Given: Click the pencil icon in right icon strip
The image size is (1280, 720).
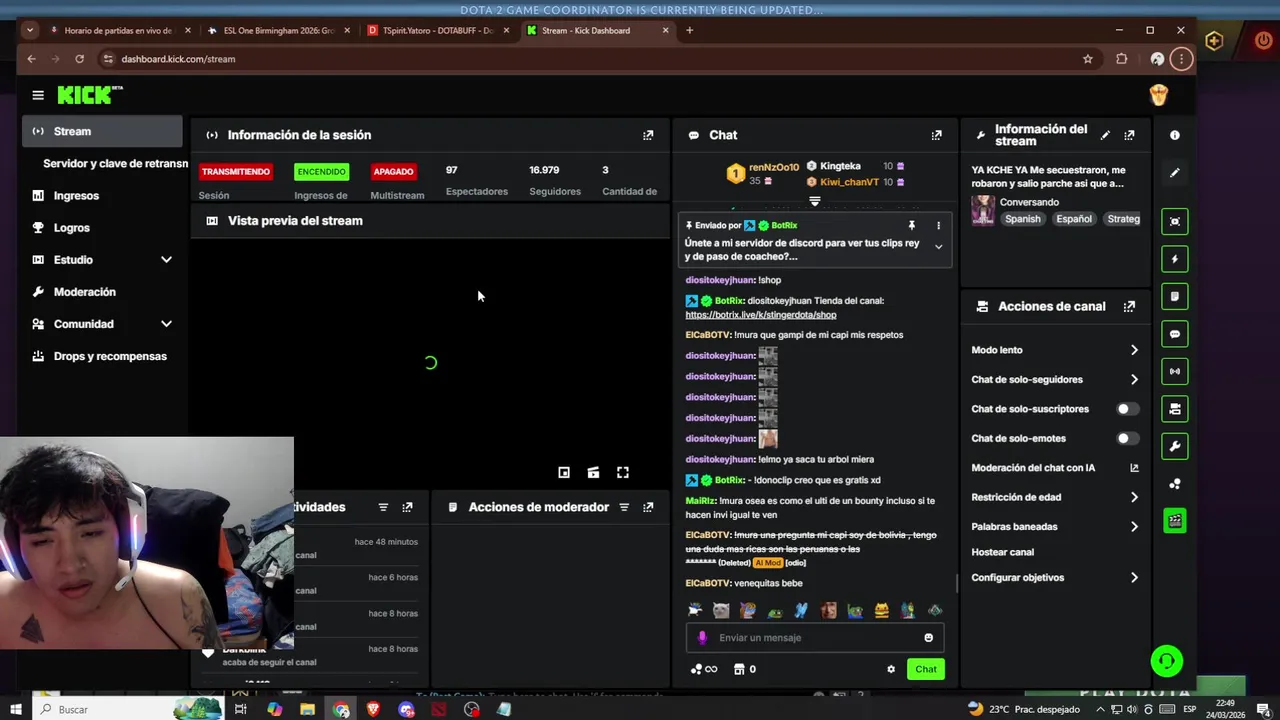Looking at the screenshot, I should tap(1175, 173).
